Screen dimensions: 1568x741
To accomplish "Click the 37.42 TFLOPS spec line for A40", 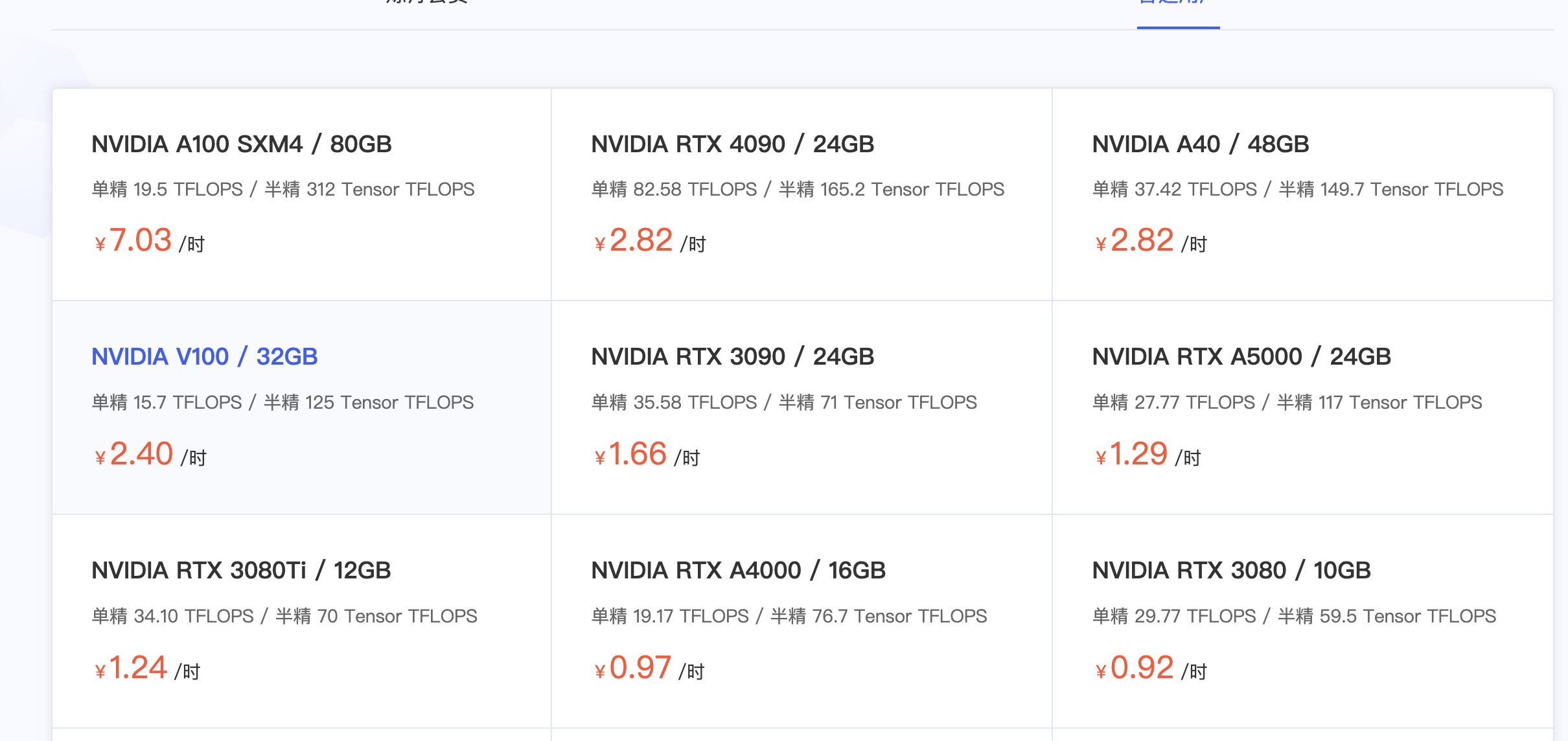I will click(x=1298, y=189).
